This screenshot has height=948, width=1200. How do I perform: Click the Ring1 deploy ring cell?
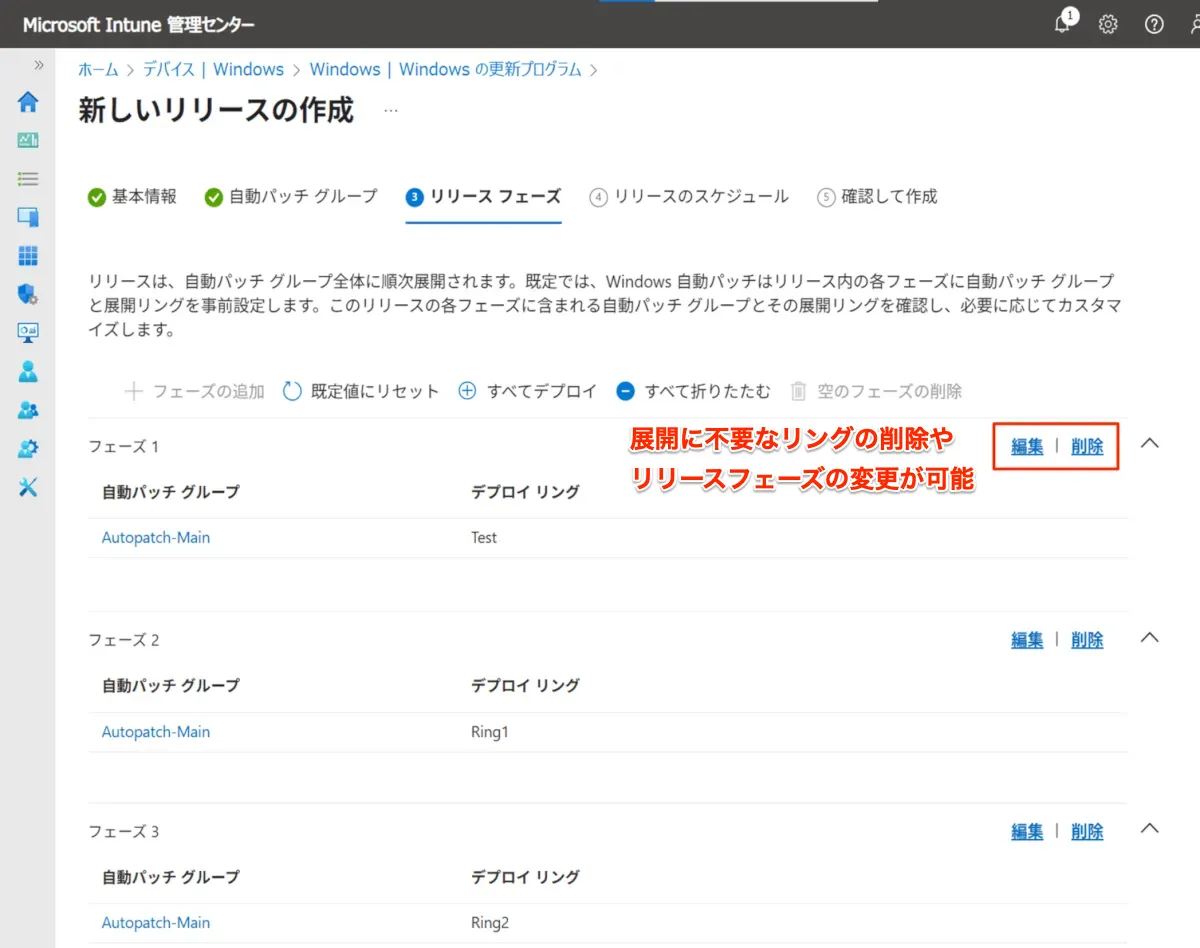click(x=490, y=732)
